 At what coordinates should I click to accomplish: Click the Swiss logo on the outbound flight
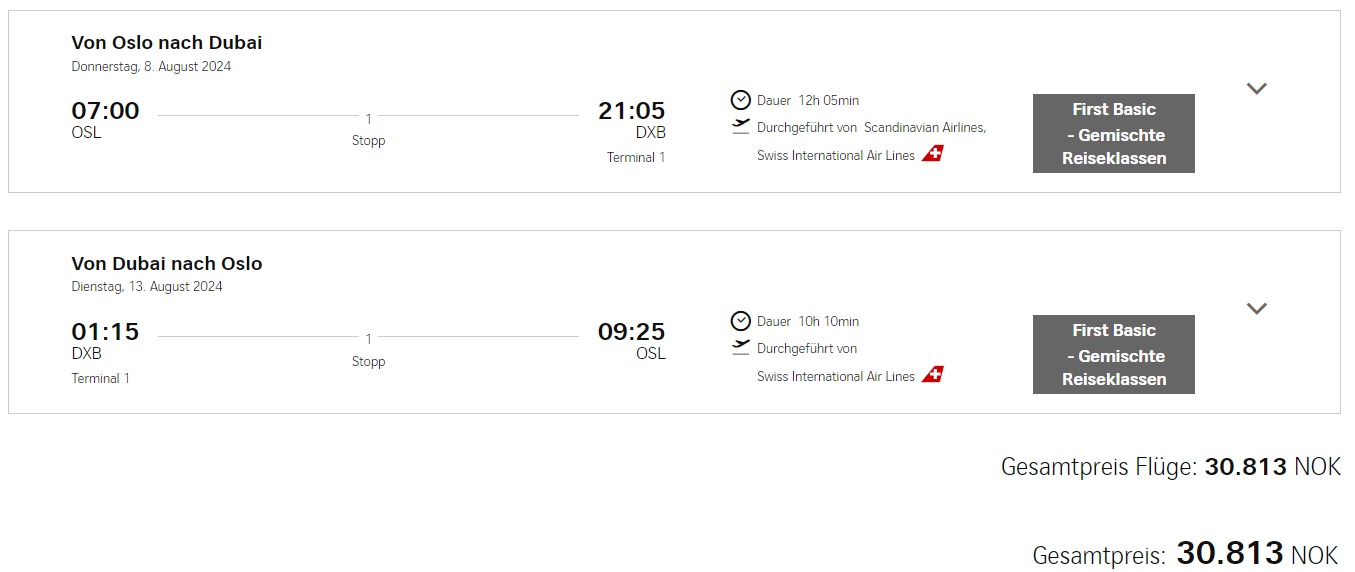point(932,154)
